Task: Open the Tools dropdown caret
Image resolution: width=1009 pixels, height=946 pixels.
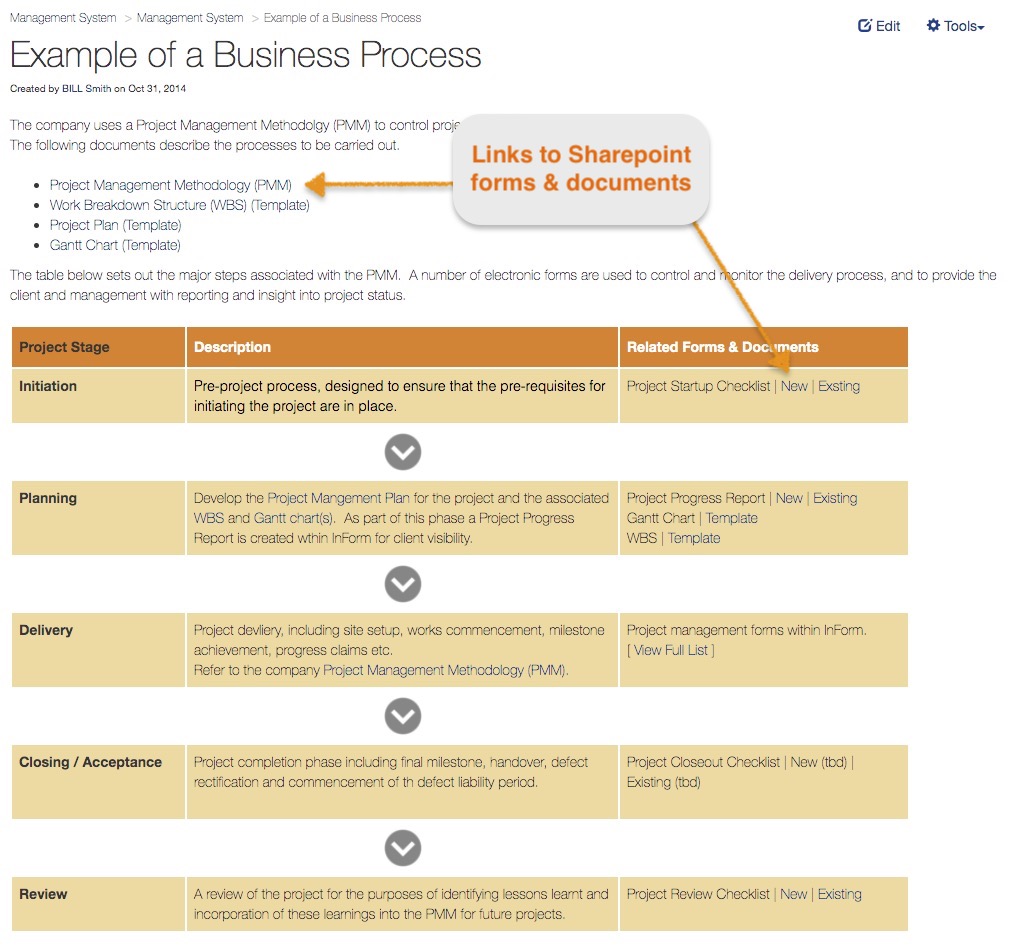Action: tap(981, 28)
